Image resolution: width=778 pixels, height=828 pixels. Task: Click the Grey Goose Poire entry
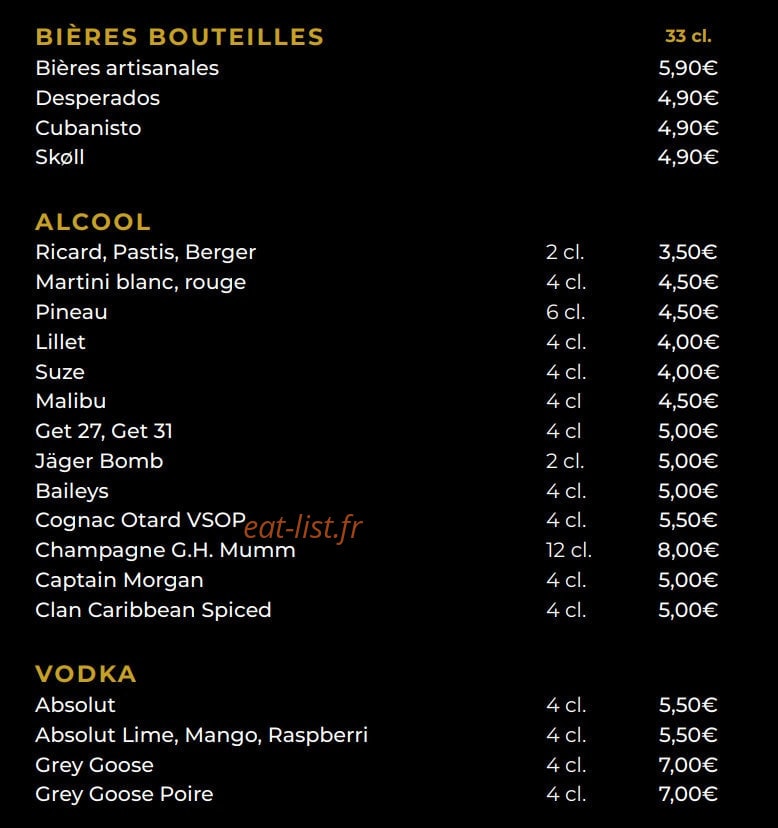point(124,794)
